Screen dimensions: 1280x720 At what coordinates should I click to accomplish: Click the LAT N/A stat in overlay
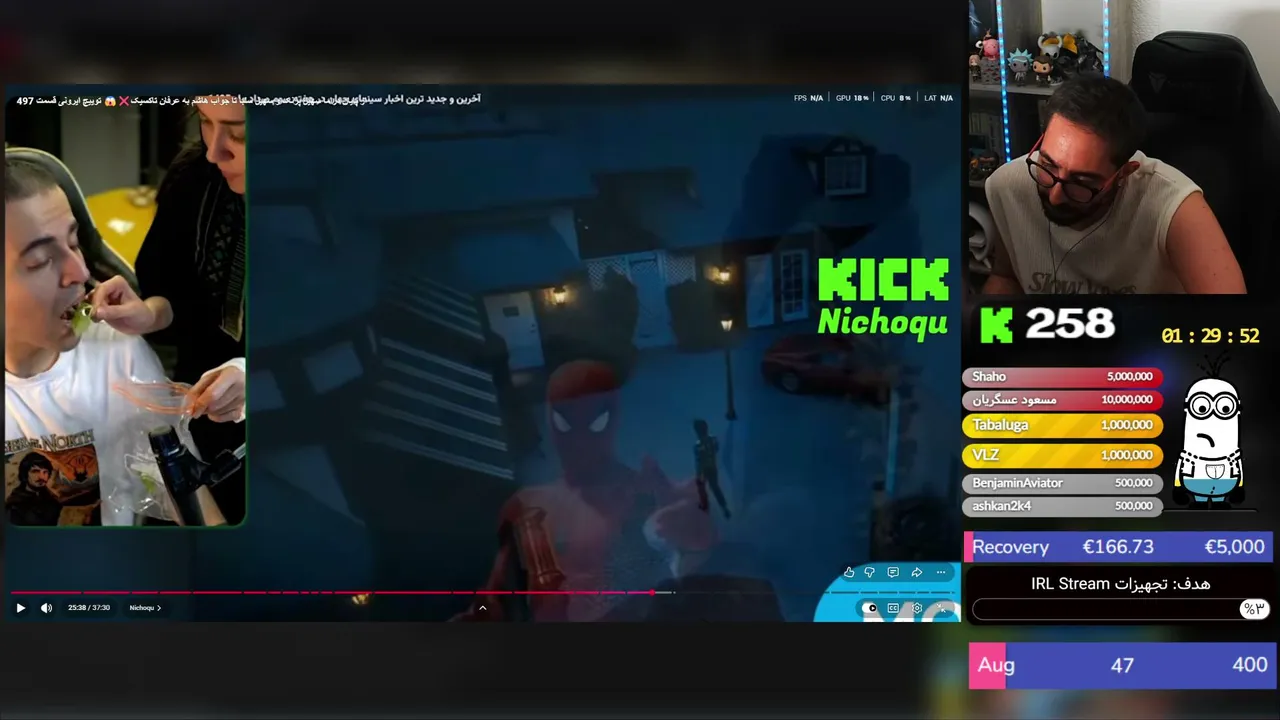[x=938, y=98]
